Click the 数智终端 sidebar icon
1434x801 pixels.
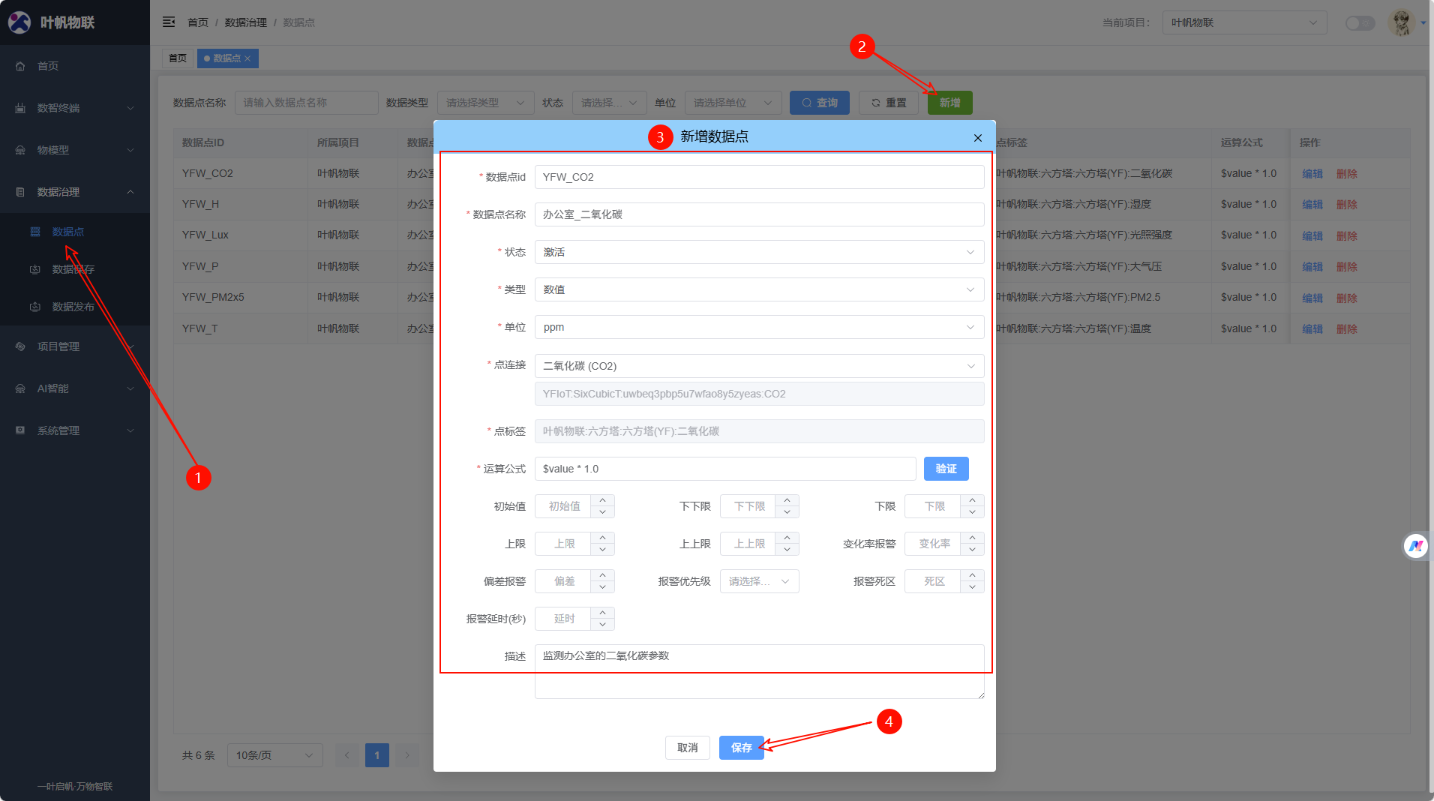pyautogui.click(x=20, y=108)
